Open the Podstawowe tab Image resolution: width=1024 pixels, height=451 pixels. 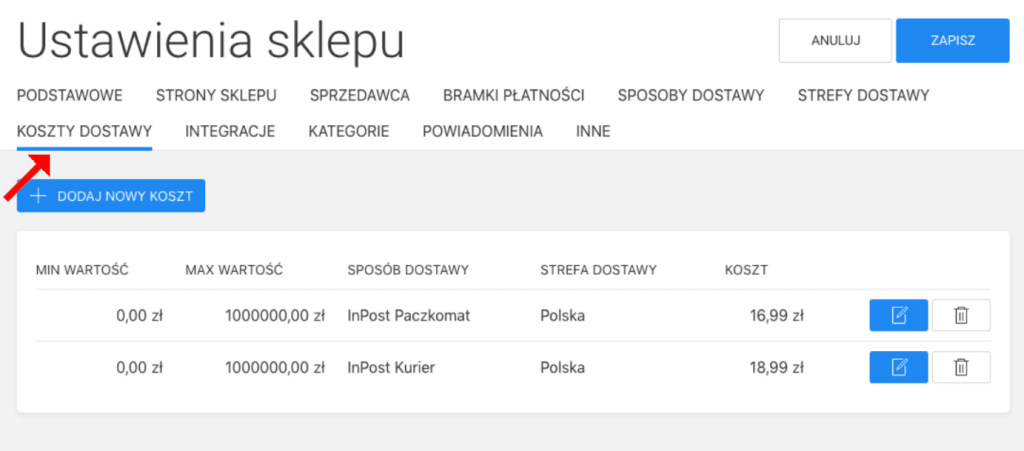[x=70, y=96]
